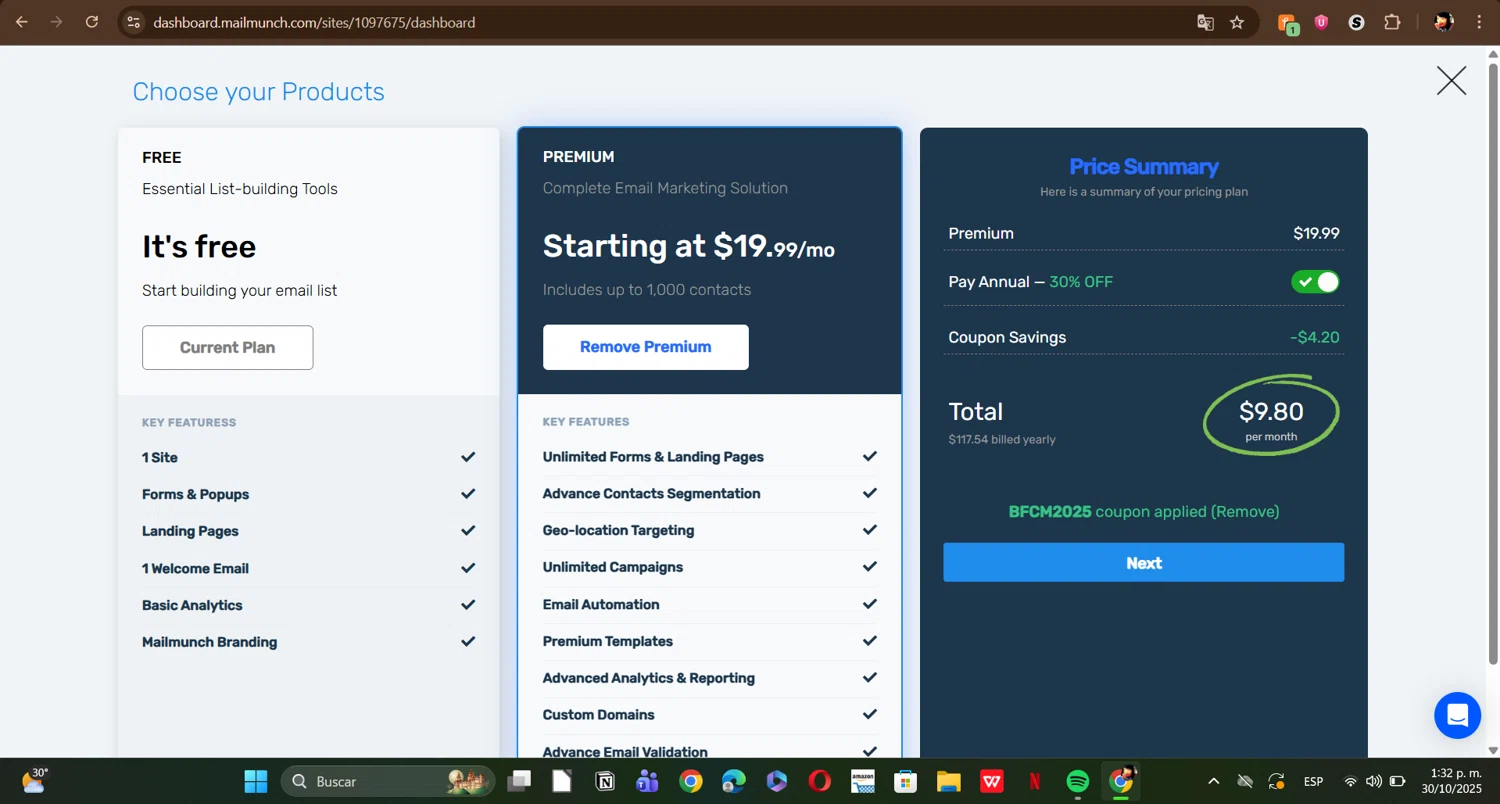This screenshot has width=1500, height=804.
Task: Open Chrome's three-dot menu
Action: point(1479,22)
